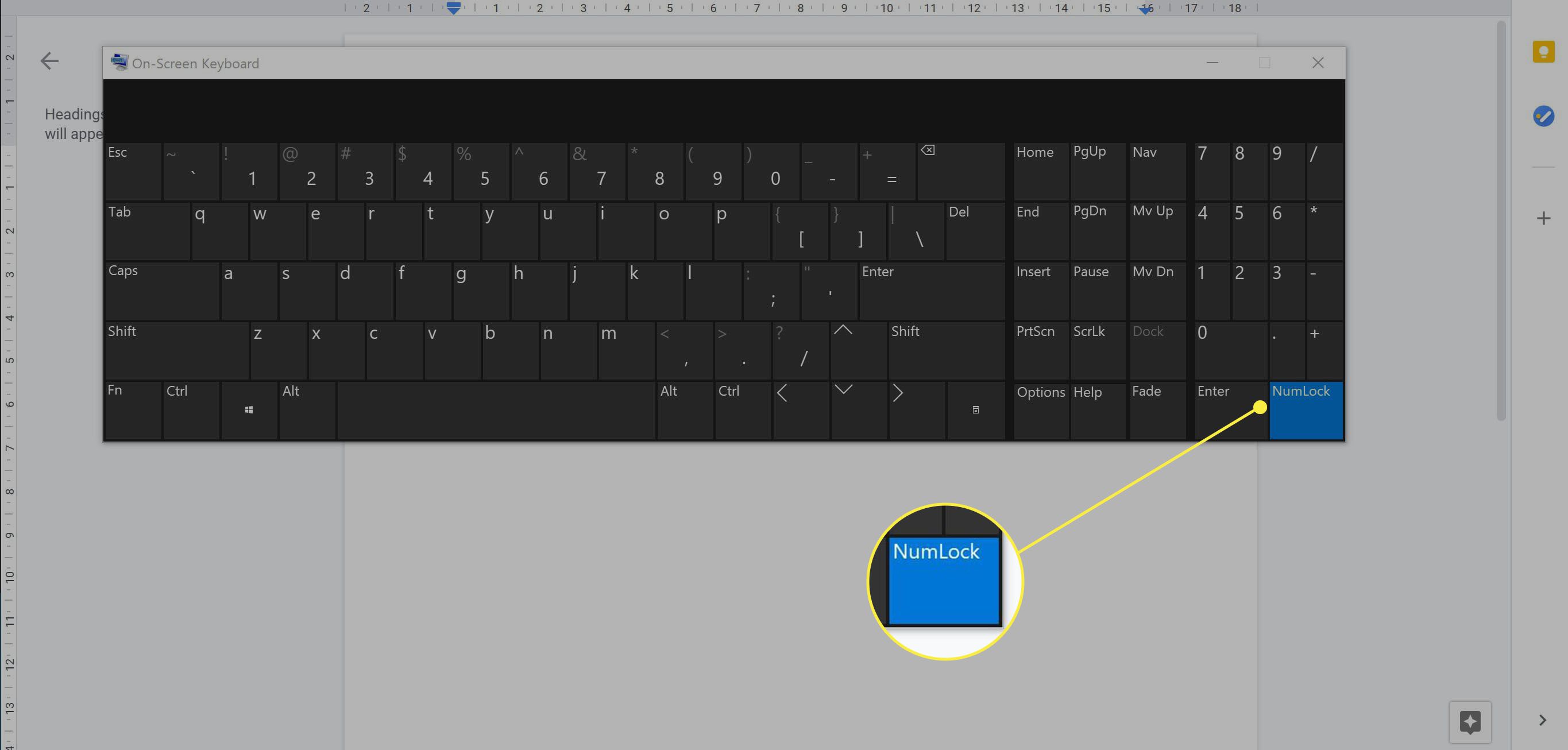Click the letter m key

click(627, 351)
